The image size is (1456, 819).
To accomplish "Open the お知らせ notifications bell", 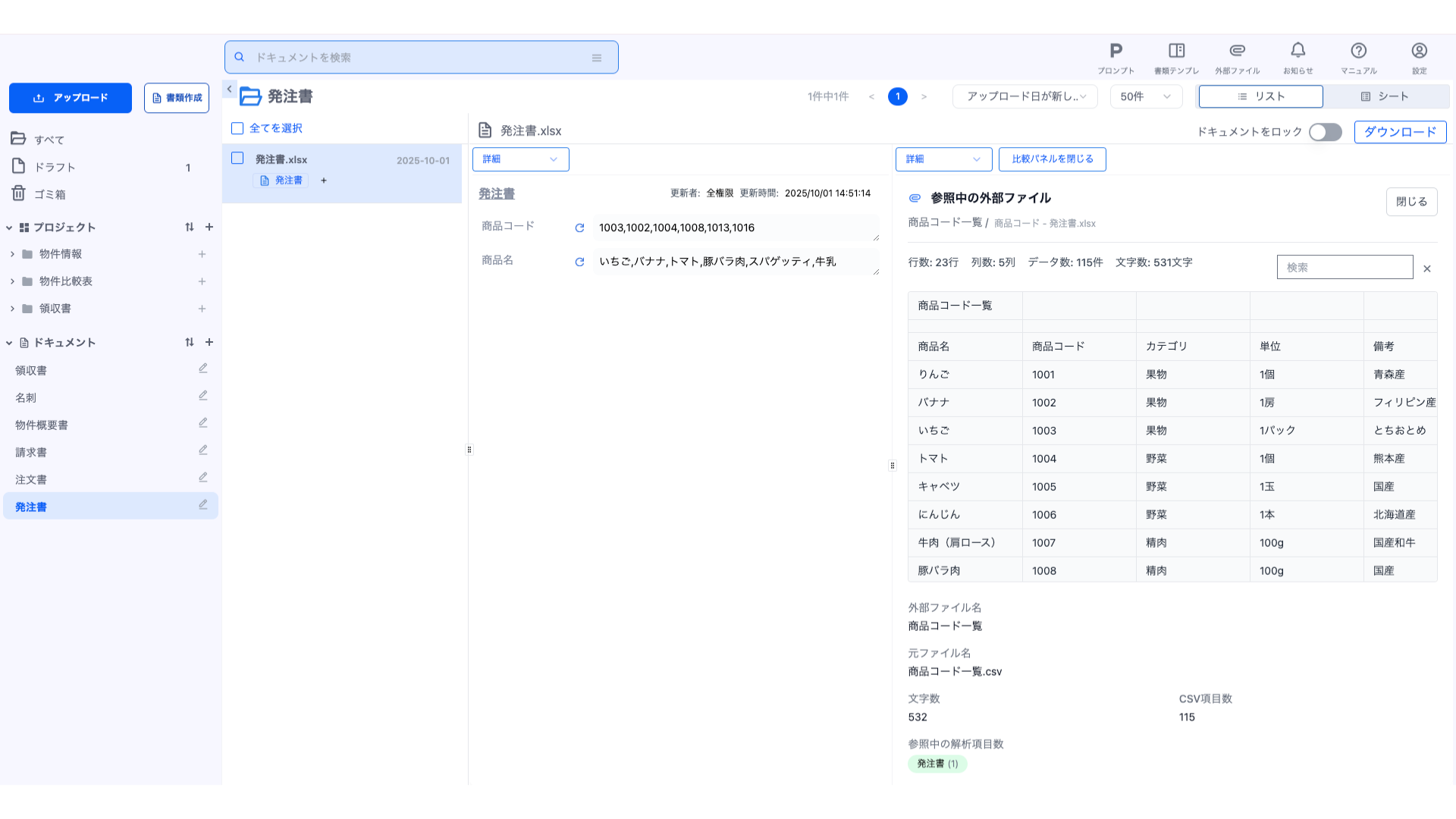I will click(x=1298, y=52).
